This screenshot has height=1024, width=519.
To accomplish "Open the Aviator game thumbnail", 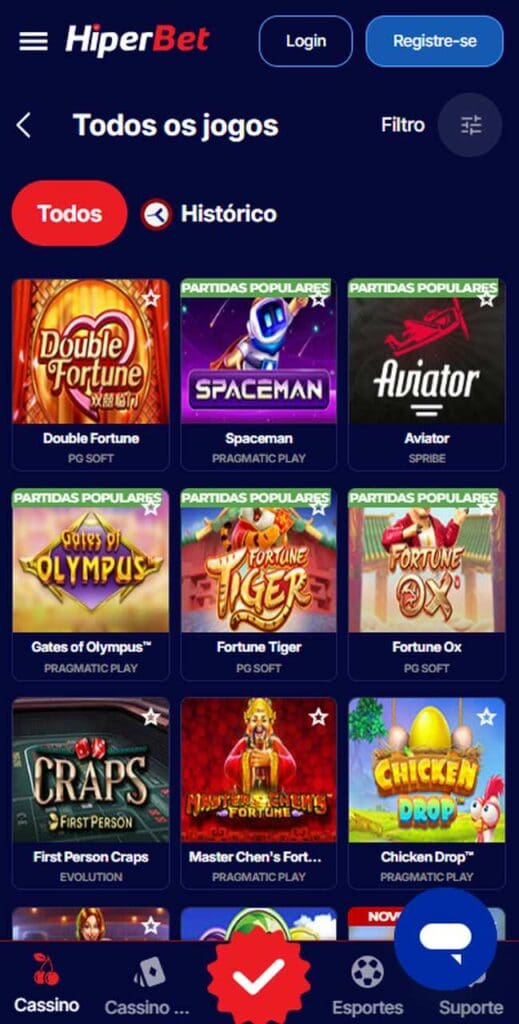I will (x=427, y=351).
